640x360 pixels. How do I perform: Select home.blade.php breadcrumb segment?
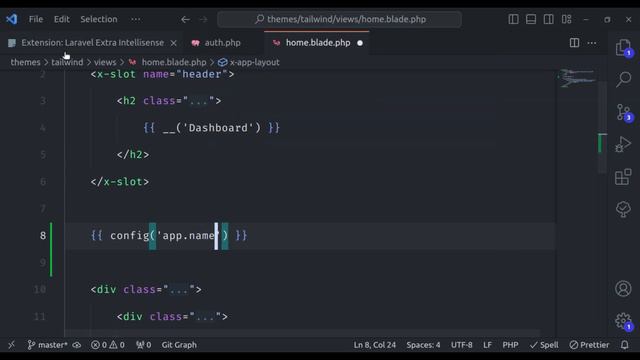(x=174, y=62)
